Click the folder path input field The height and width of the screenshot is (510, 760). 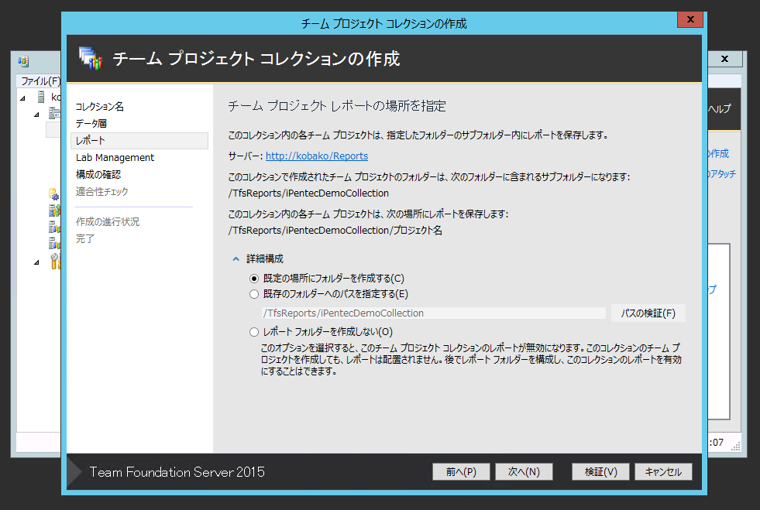[x=434, y=313]
